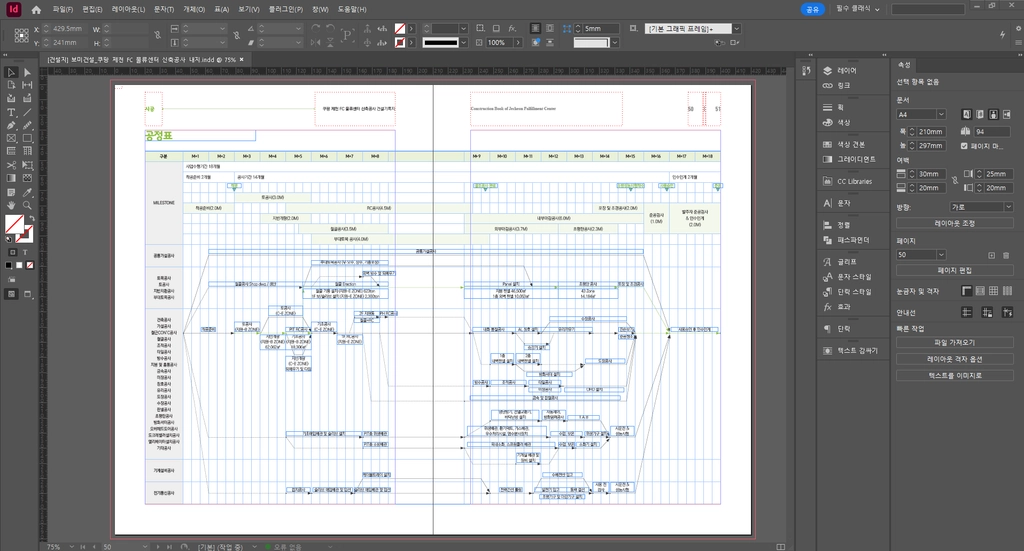Viewport: 1024px width, 551px height.
Task: Click the stroke color swatch in control bar
Action: 400,42
